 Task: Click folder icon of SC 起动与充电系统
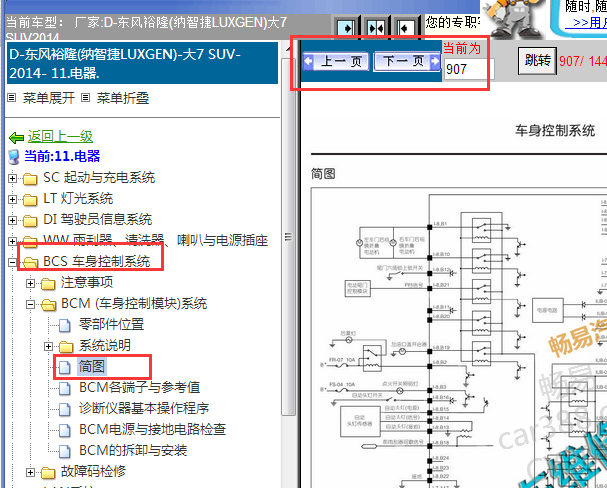[30, 179]
